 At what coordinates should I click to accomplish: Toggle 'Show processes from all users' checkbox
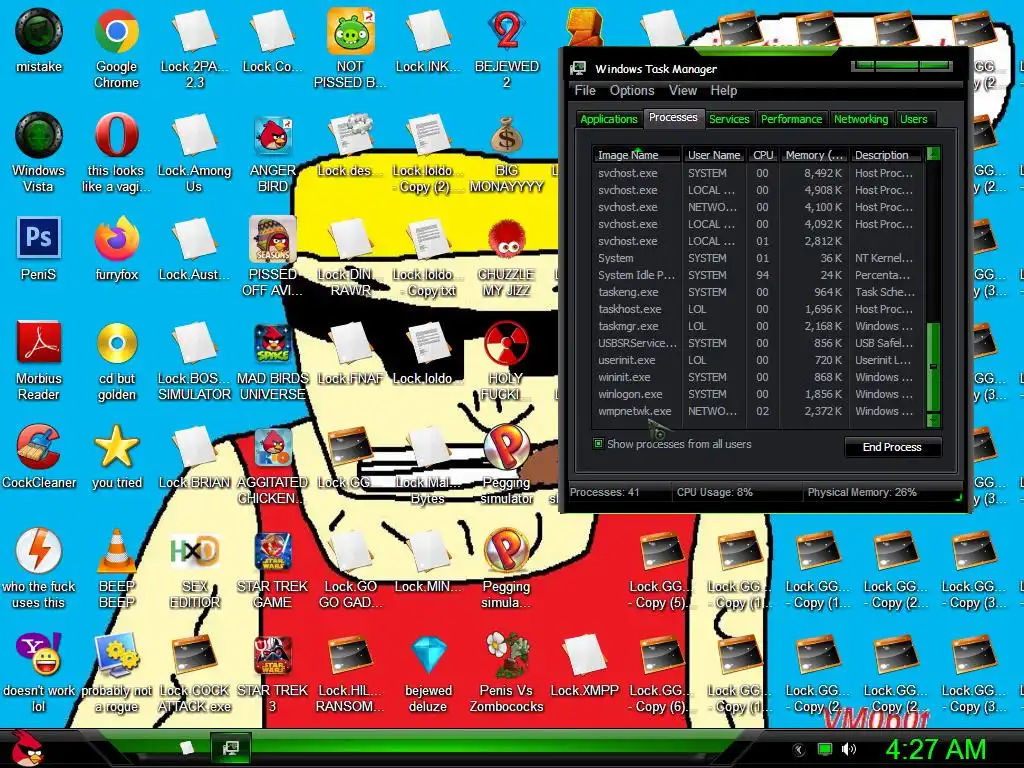(x=598, y=444)
